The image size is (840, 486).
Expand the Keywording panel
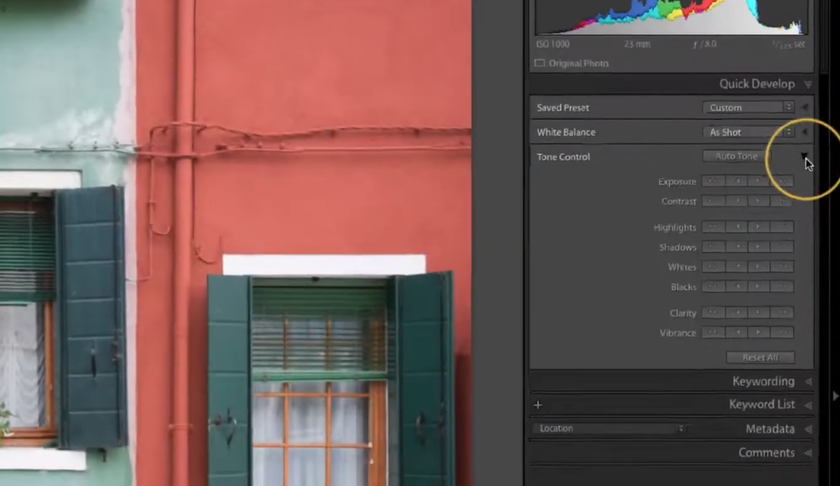point(671,382)
